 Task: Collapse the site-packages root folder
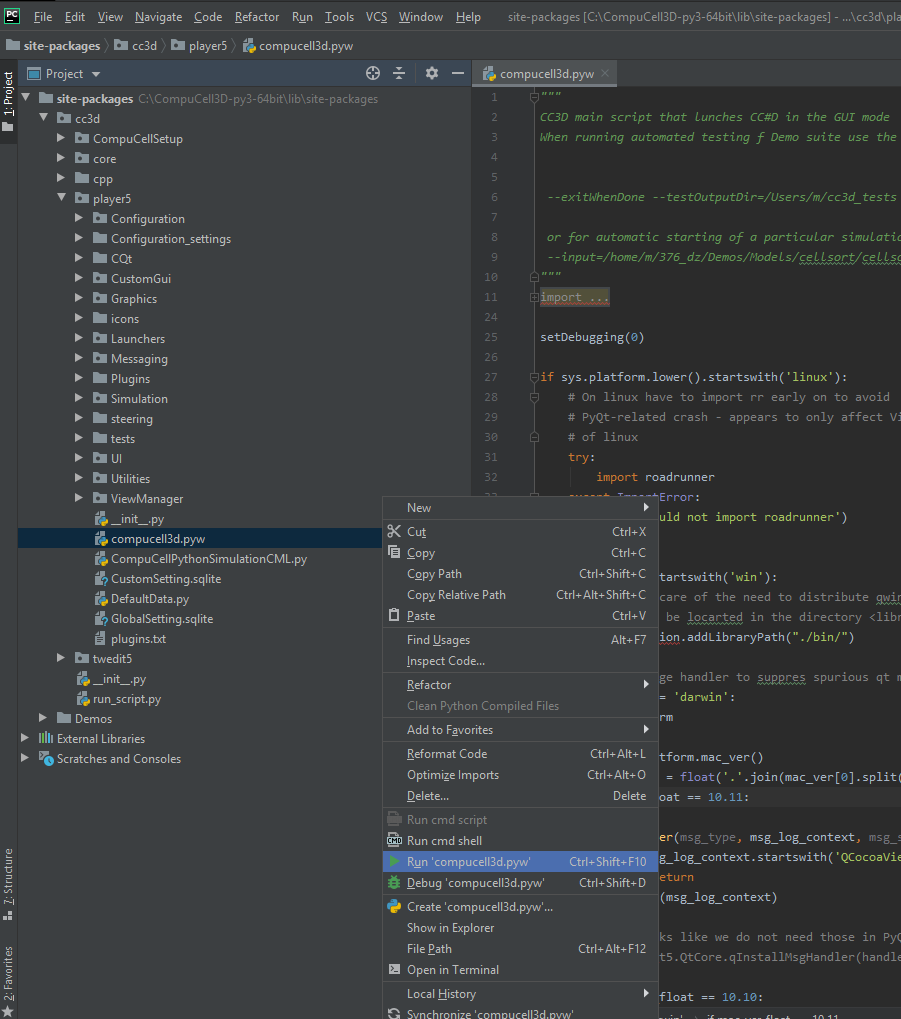coord(26,98)
